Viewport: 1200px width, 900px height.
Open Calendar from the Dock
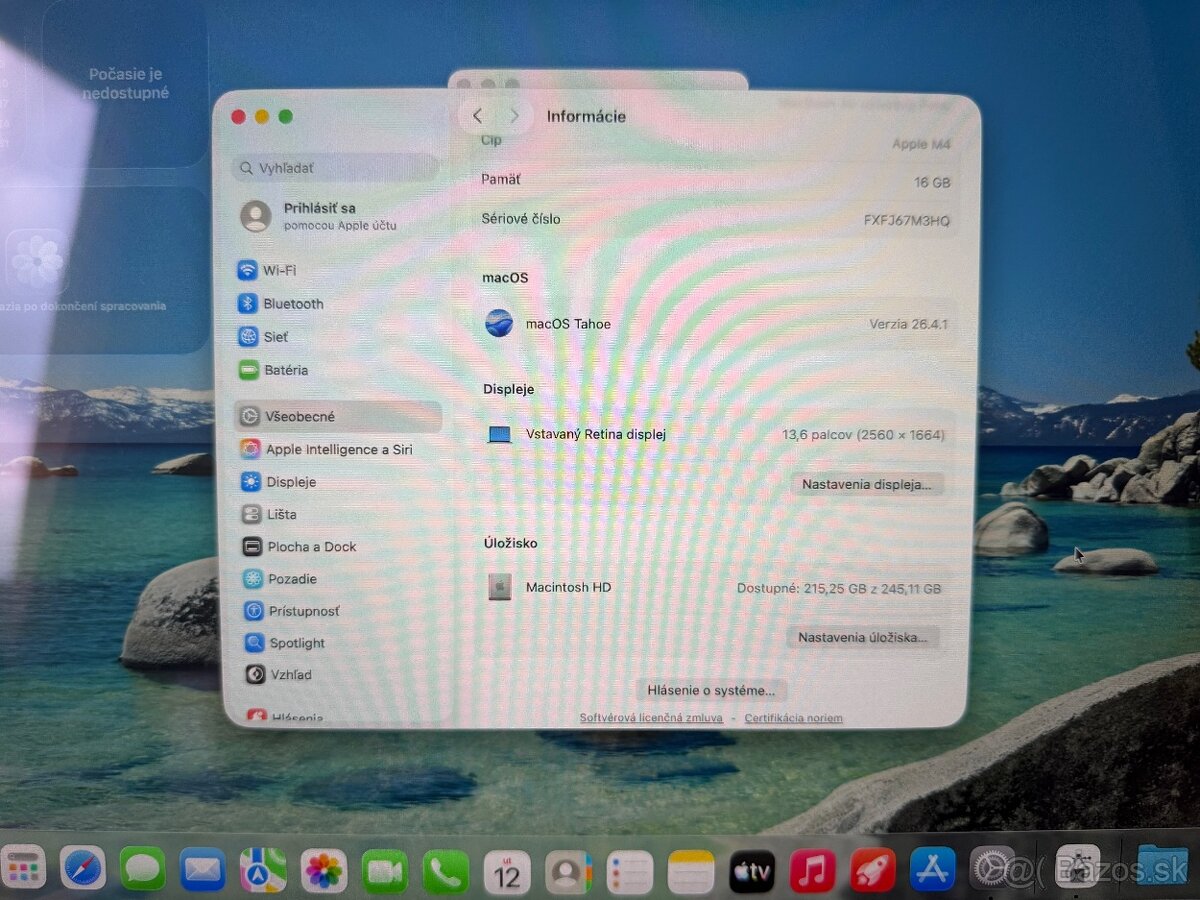507,872
